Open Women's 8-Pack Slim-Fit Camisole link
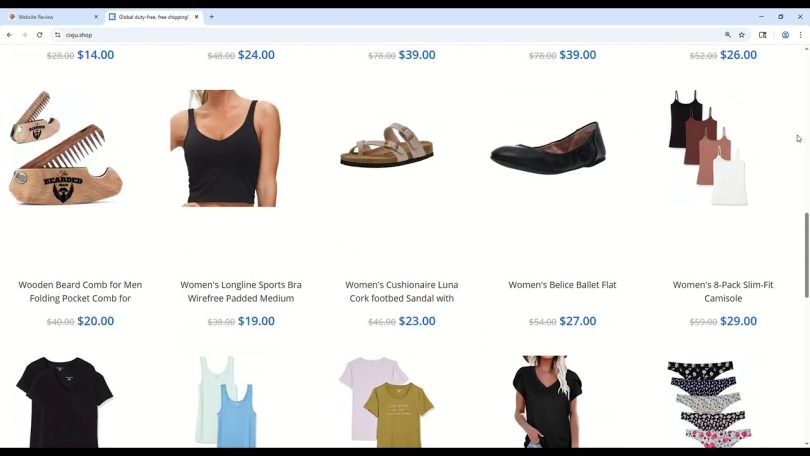The height and width of the screenshot is (456, 810). point(723,291)
